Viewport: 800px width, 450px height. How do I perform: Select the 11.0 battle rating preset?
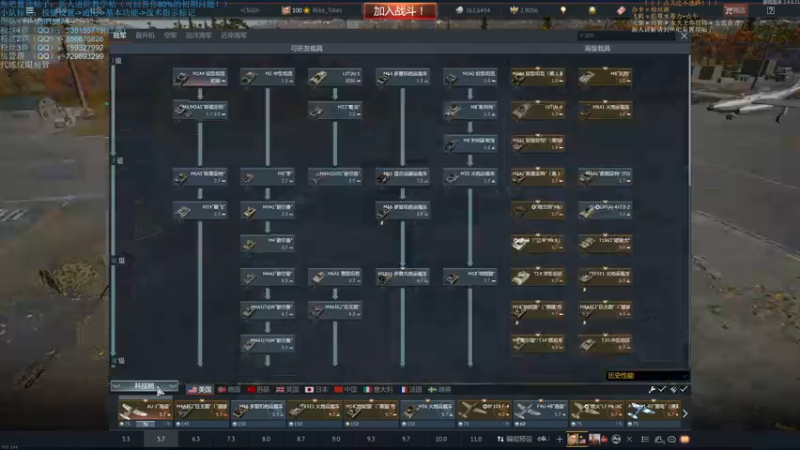pyautogui.click(x=476, y=439)
